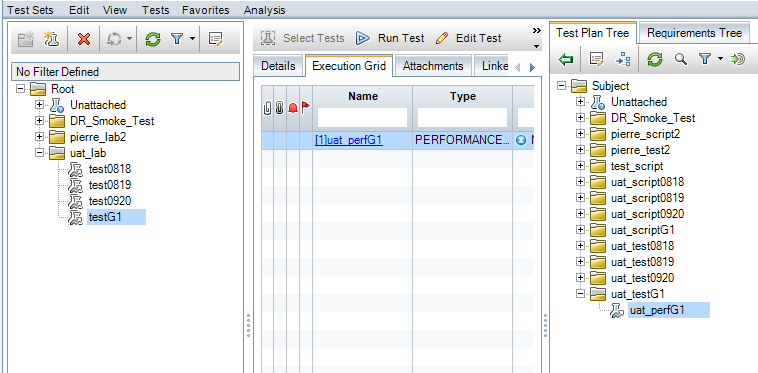Open the Favorites menu
This screenshot has width=758, height=373.
[x=205, y=10]
